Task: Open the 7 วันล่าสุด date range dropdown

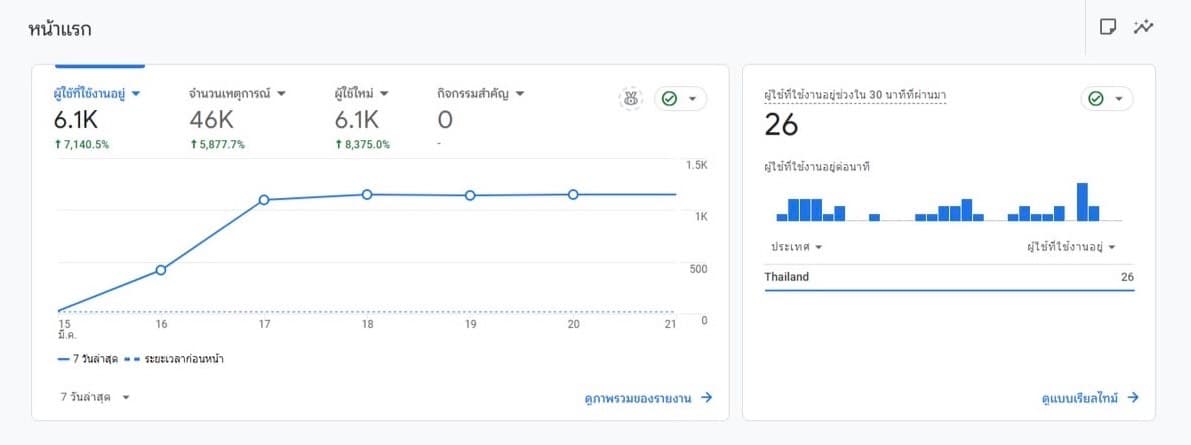Action: [96, 397]
